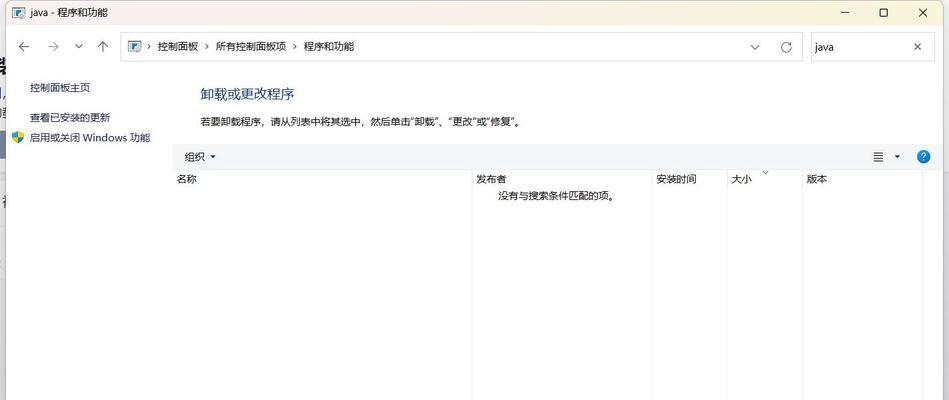Select the 程序和功能 breadcrumb
949x400 pixels.
click(329, 47)
